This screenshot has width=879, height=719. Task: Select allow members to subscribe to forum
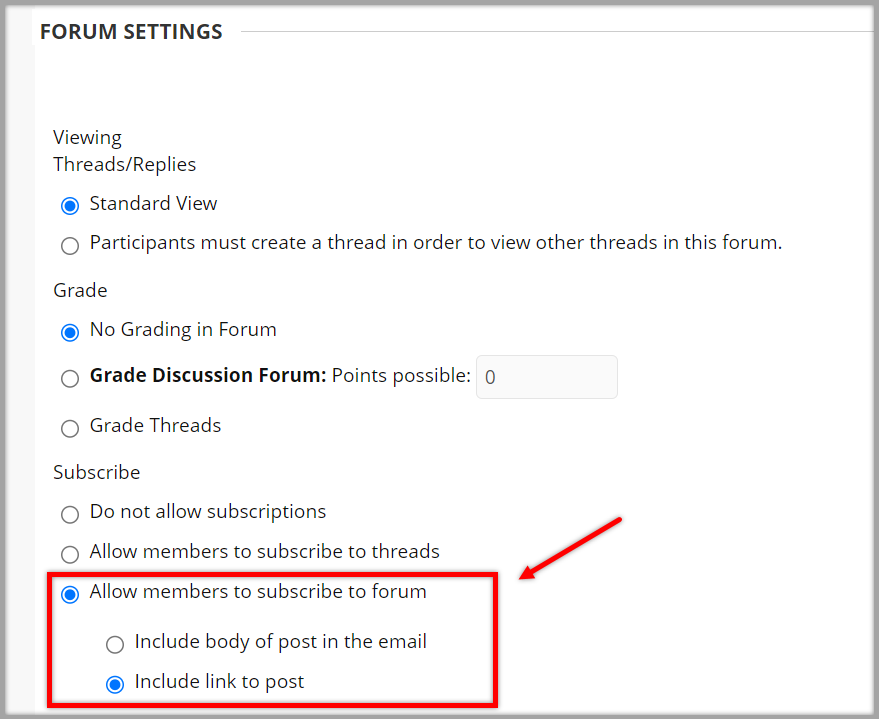coord(69,594)
